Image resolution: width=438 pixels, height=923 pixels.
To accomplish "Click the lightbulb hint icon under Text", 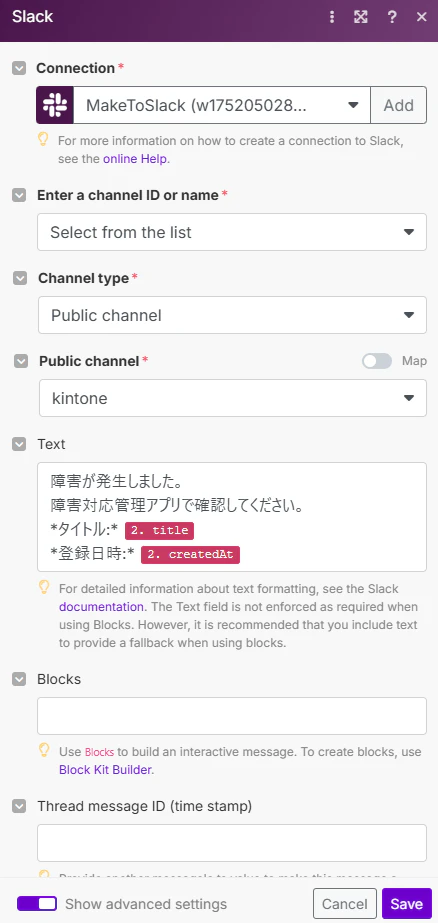I will 44,587.
